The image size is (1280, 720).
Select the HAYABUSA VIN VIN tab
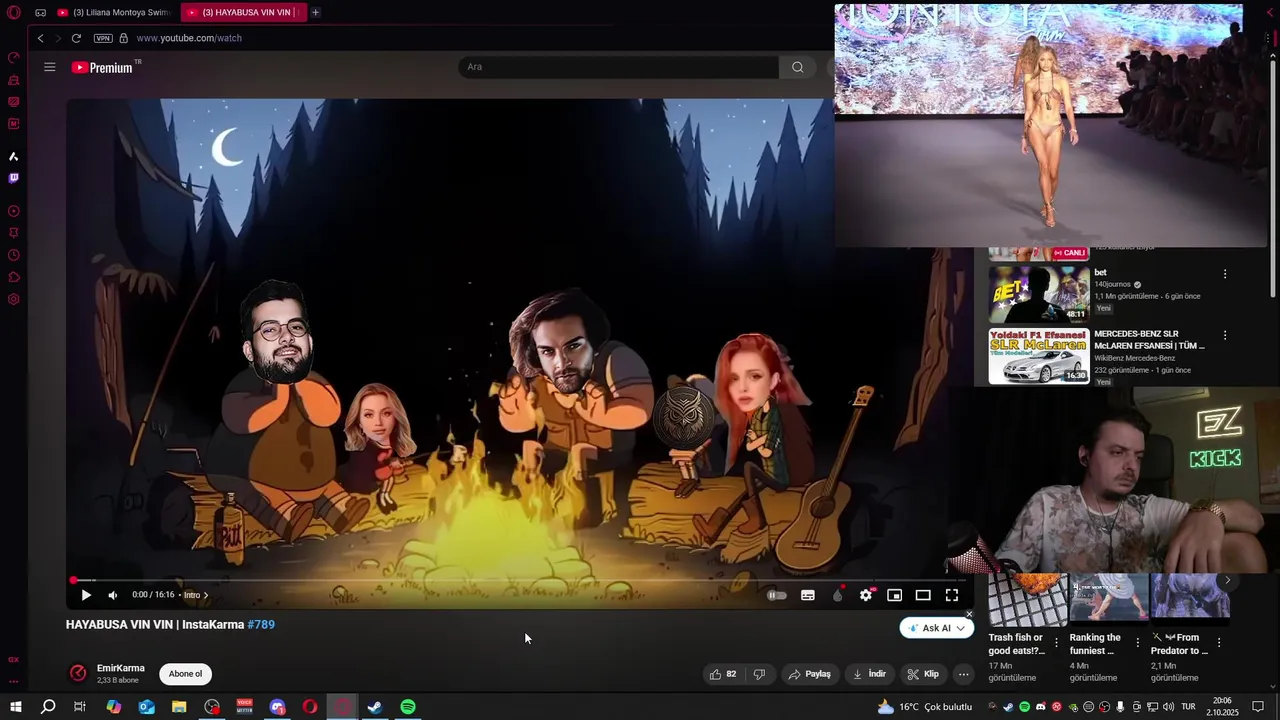243,12
